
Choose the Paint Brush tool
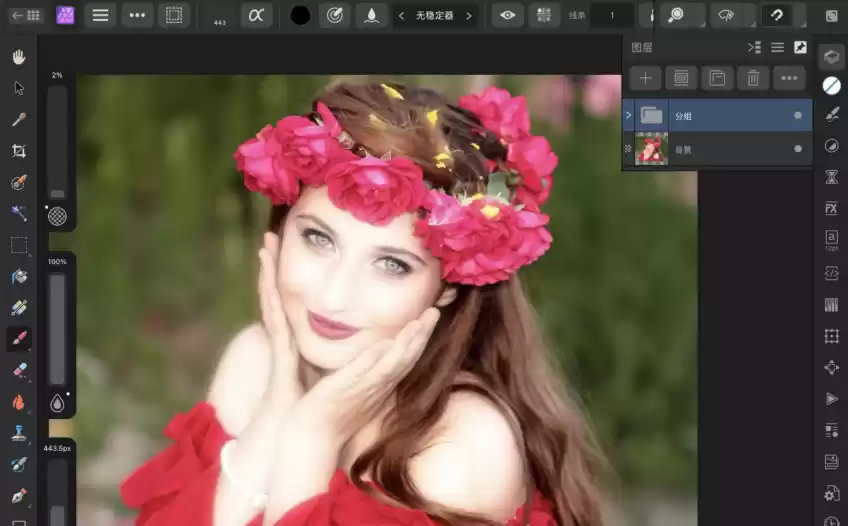click(x=18, y=339)
